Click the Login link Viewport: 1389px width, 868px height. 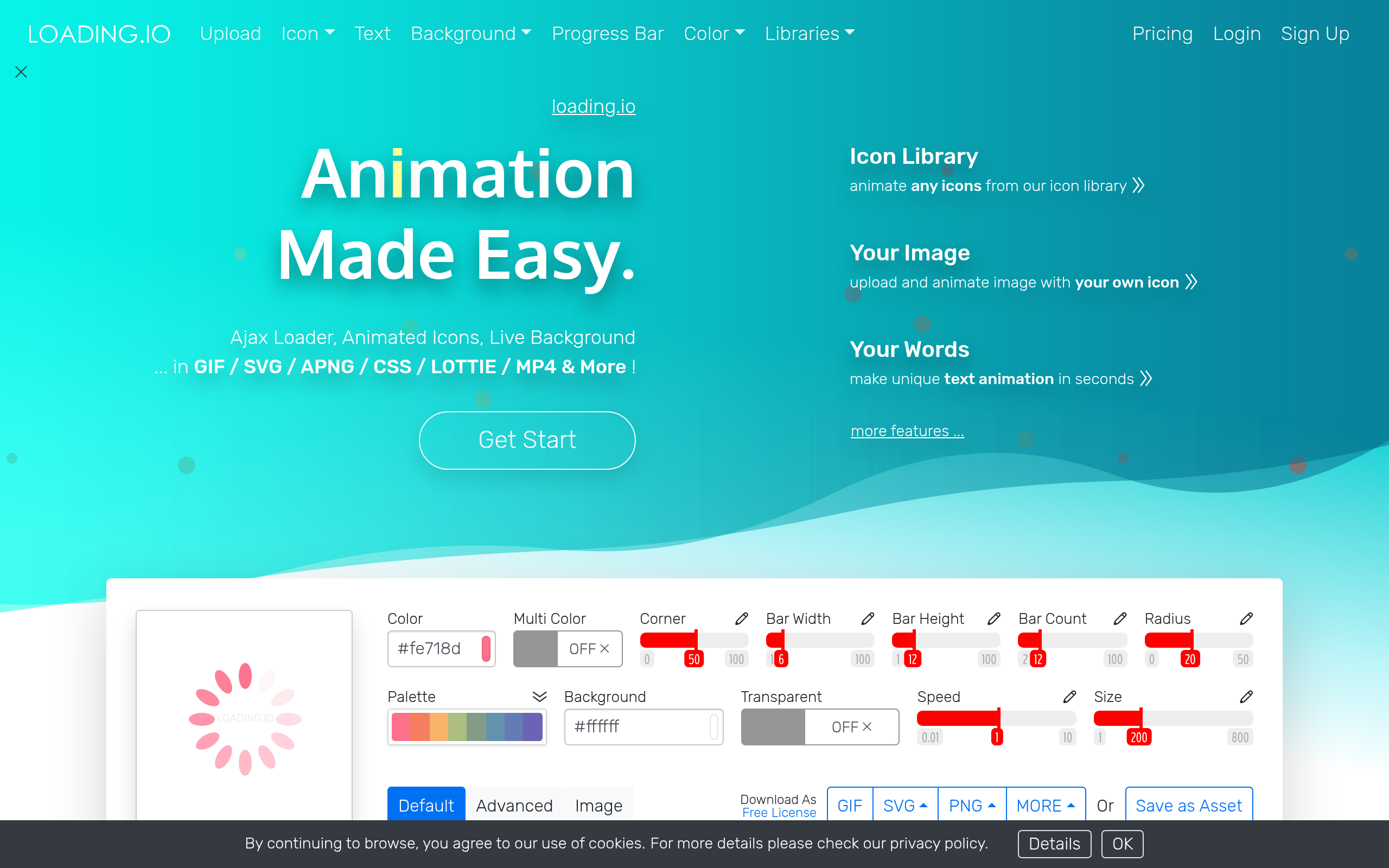[1237, 34]
